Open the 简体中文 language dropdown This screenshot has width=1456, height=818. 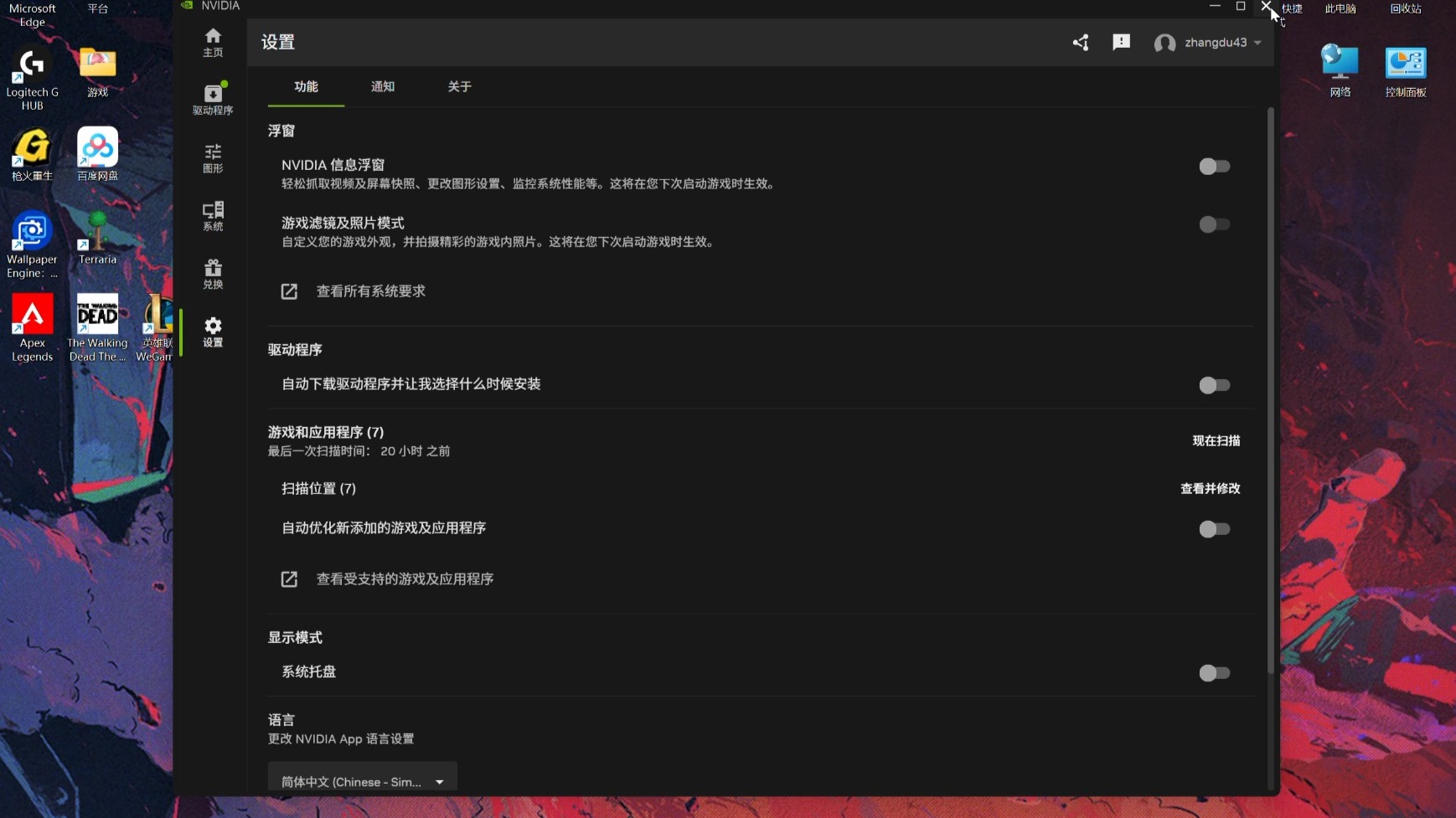(362, 779)
